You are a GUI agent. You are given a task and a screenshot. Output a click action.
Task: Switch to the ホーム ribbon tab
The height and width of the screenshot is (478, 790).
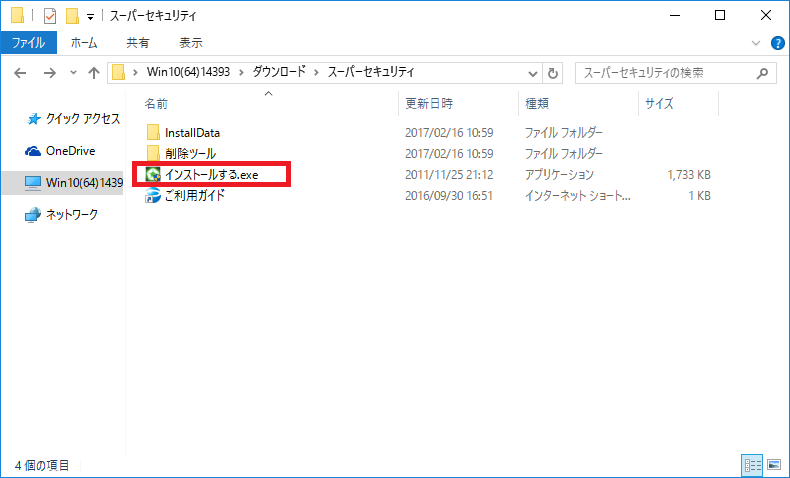tap(84, 43)
